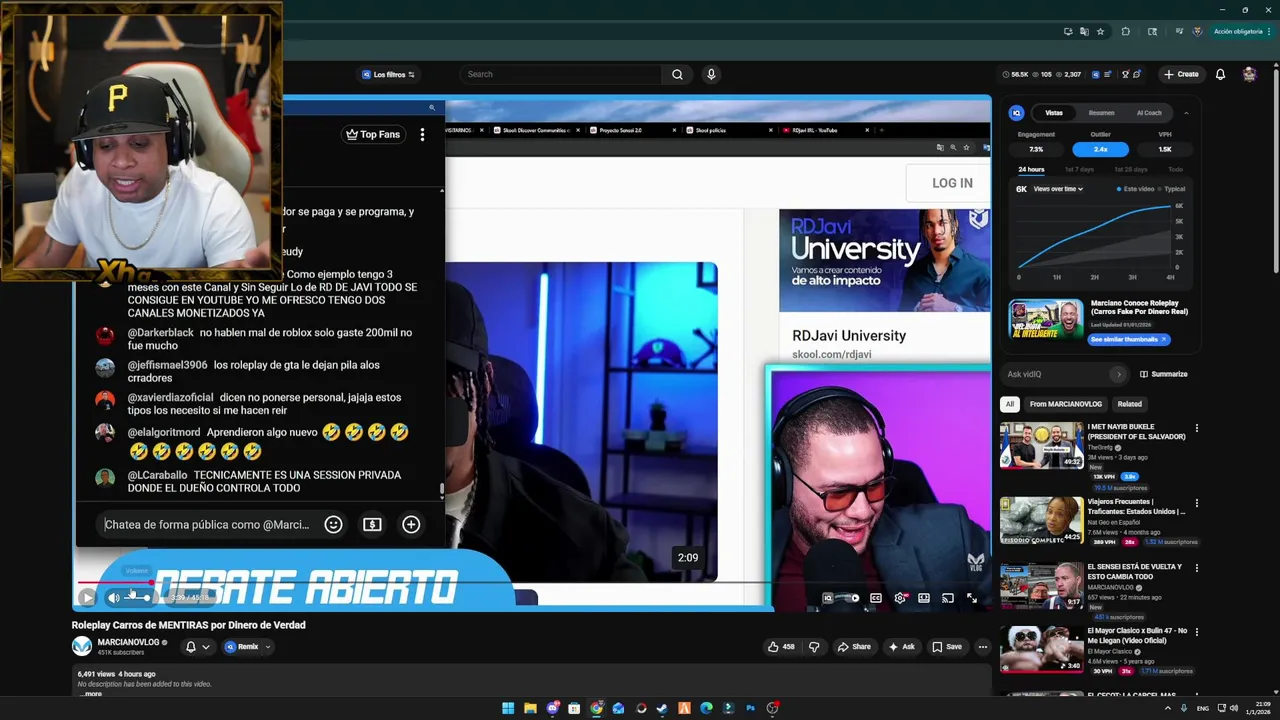Image resolution: width=1280 pixels, height=720 pixels.
Task: Mute the video using the speaker icon
Action: [x=113, y=598]
